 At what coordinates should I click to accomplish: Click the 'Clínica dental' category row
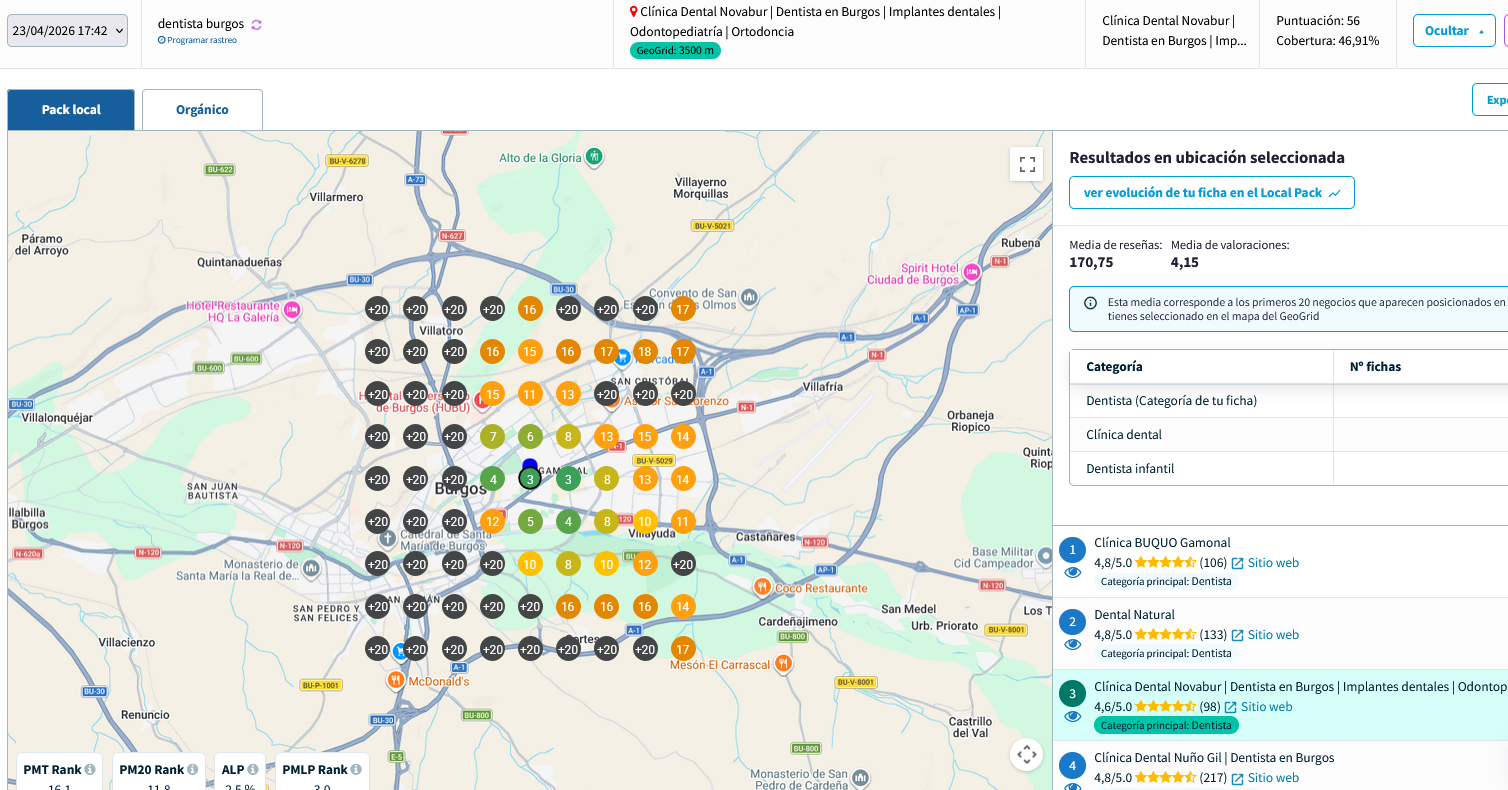click(x=1288, y=435)
